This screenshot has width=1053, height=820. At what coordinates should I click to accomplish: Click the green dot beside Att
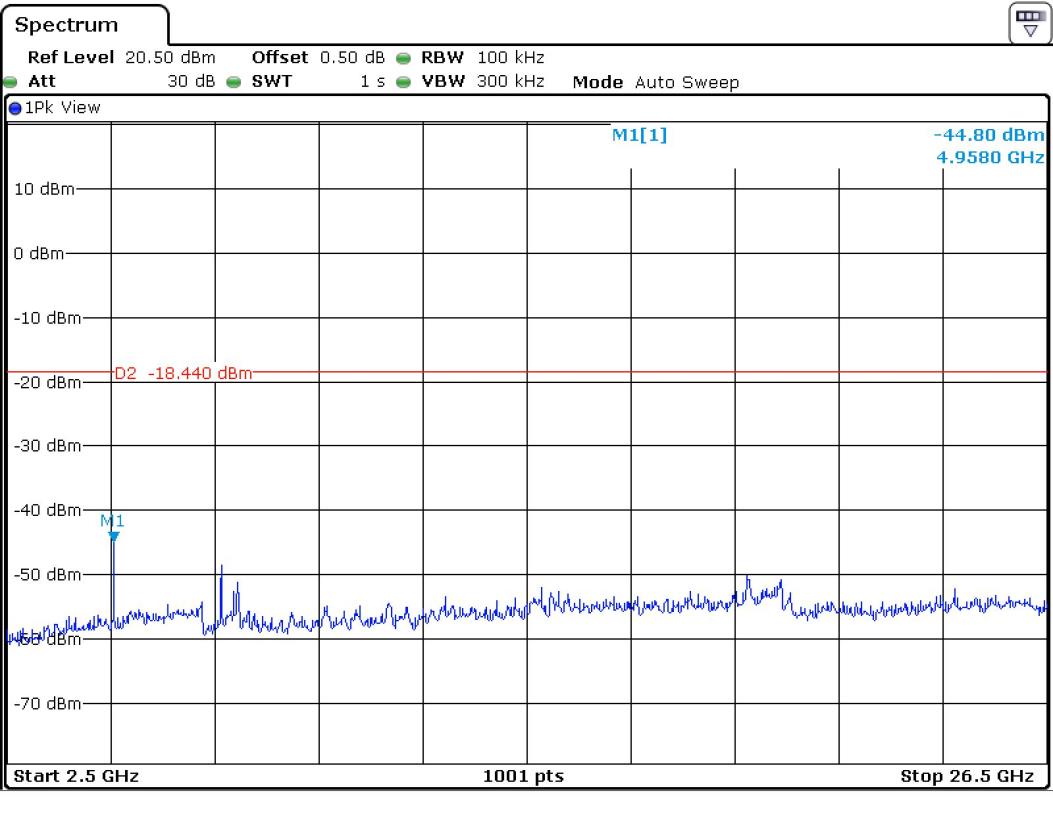10,82
